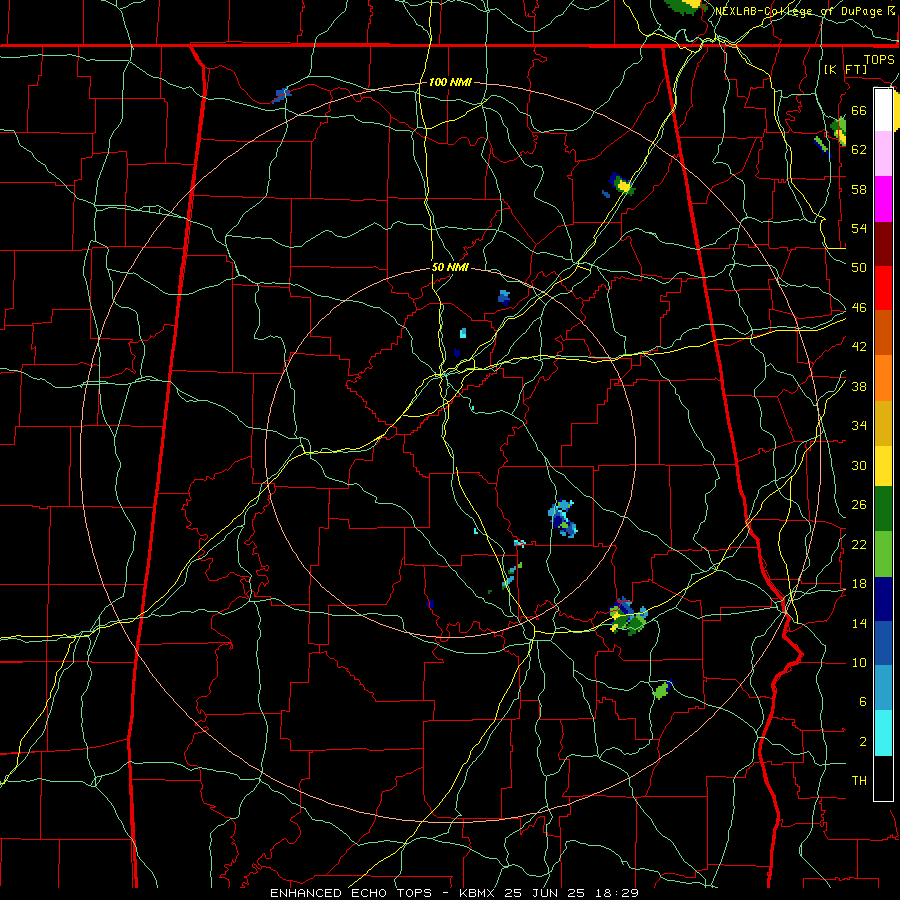This screenshot has width=900, height=900.
Task: Click the "50 NMI" range ring label
Action: coord(450,267)
